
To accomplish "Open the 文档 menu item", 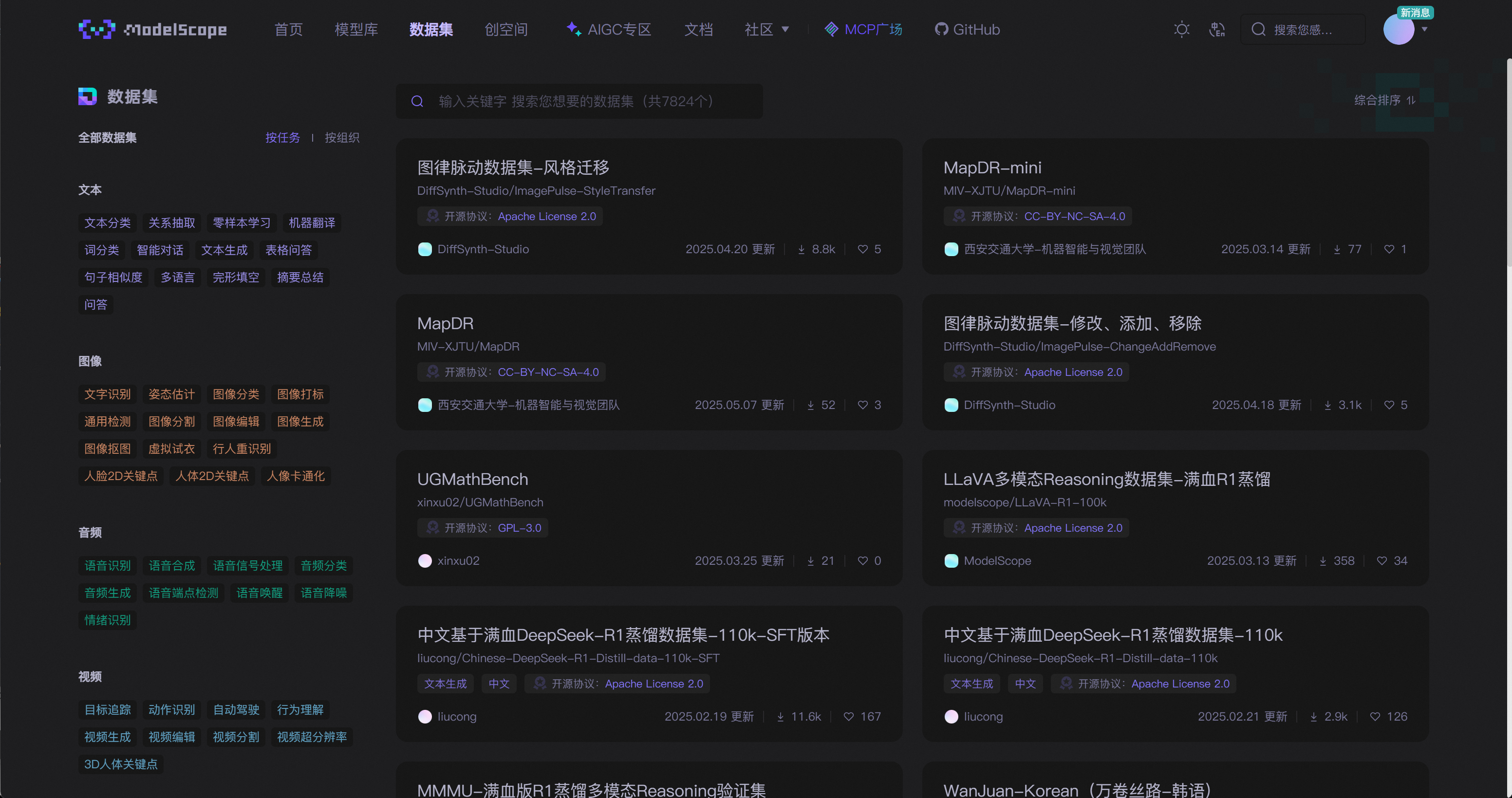I will [x=698, y=29].
